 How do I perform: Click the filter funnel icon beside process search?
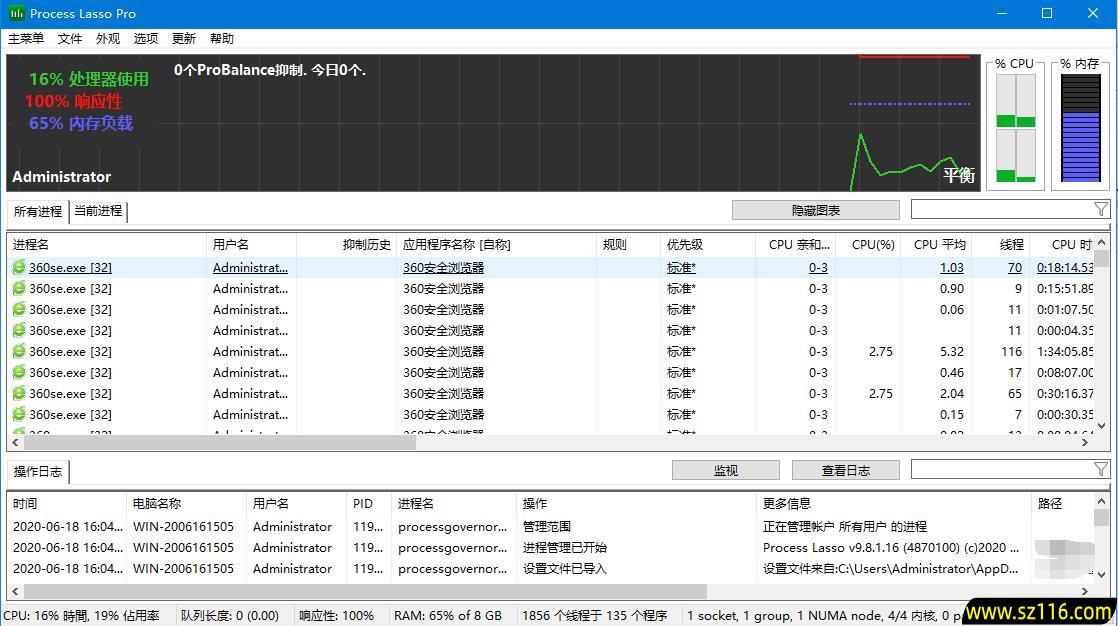pos(1100,209)
